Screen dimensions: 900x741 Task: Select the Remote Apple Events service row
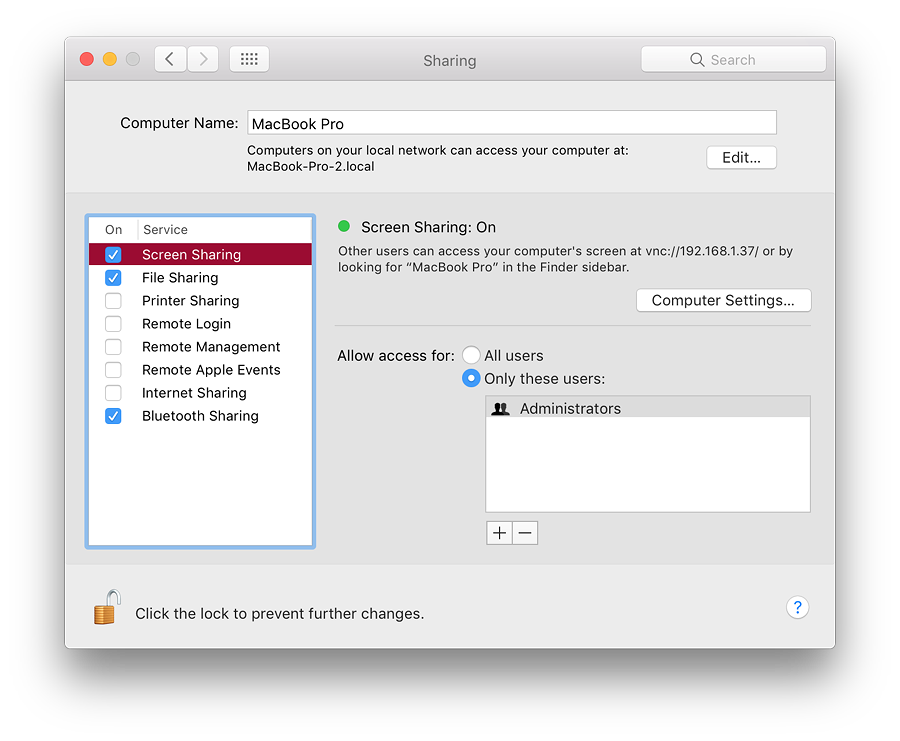200,370
